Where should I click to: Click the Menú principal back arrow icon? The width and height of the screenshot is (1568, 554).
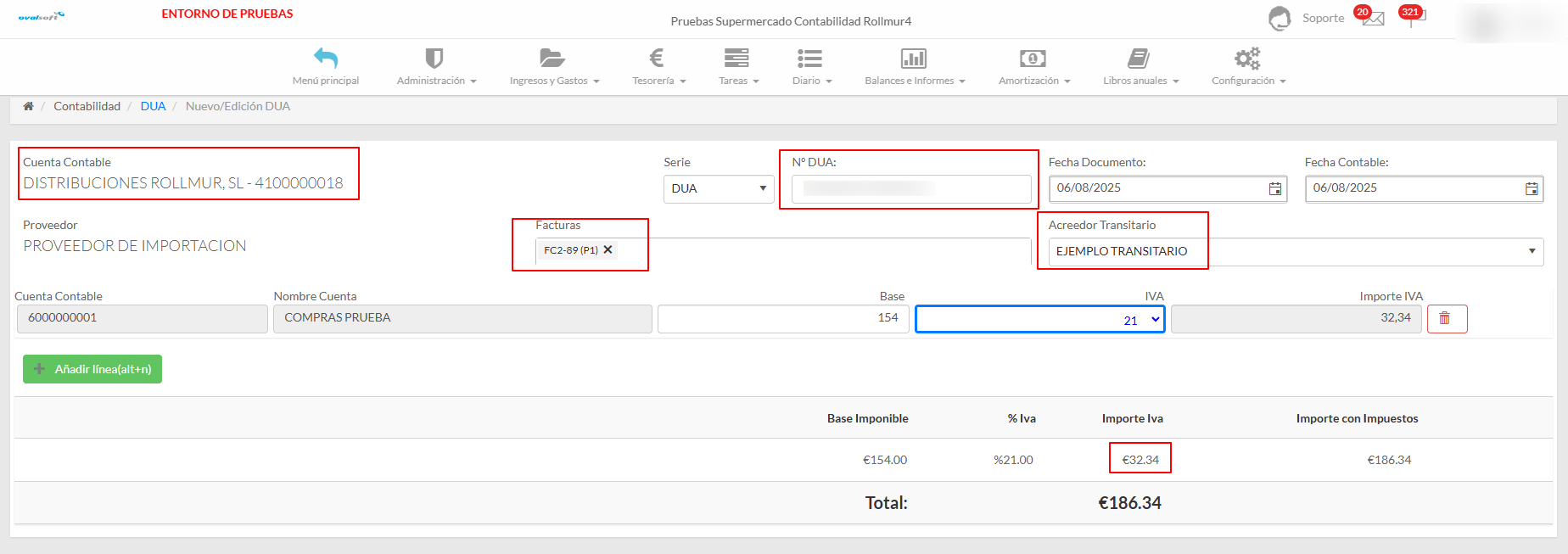[326, 59]
